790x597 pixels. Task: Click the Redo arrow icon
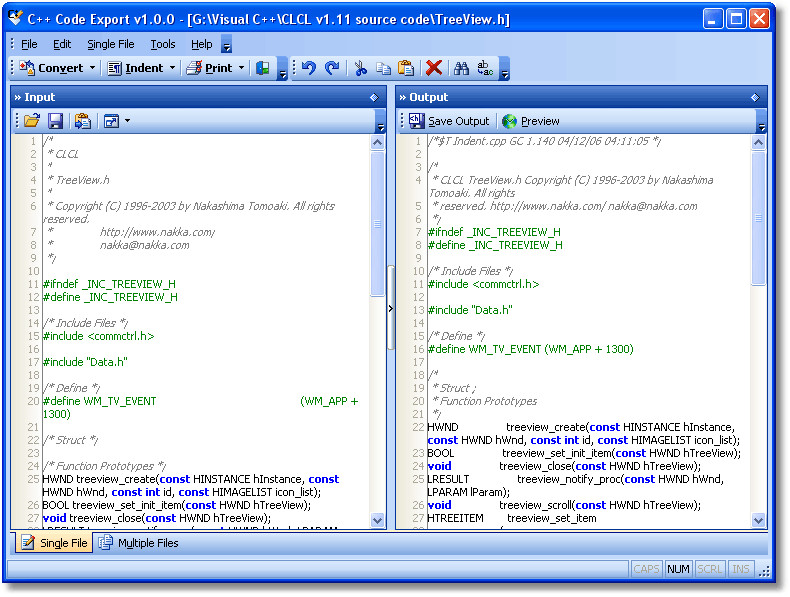332,68
